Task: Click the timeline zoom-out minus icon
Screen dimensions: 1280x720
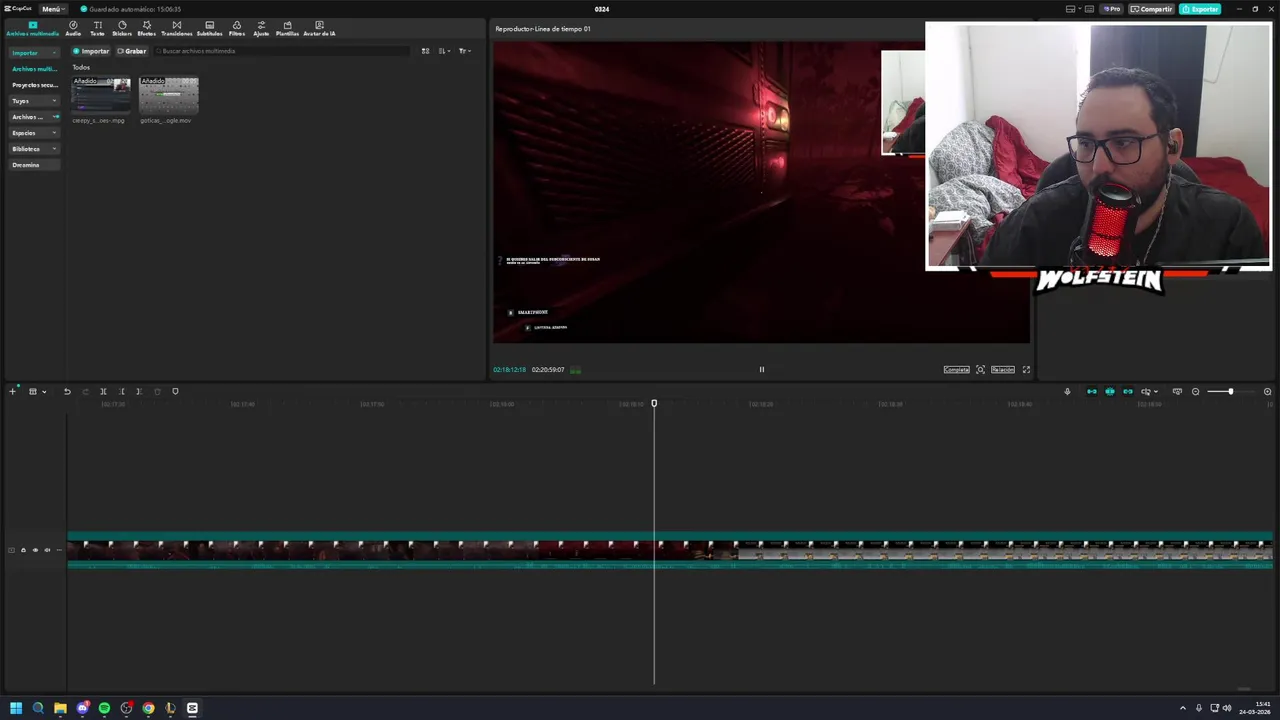Action: pyautogui.click(x=1195, y=391)
